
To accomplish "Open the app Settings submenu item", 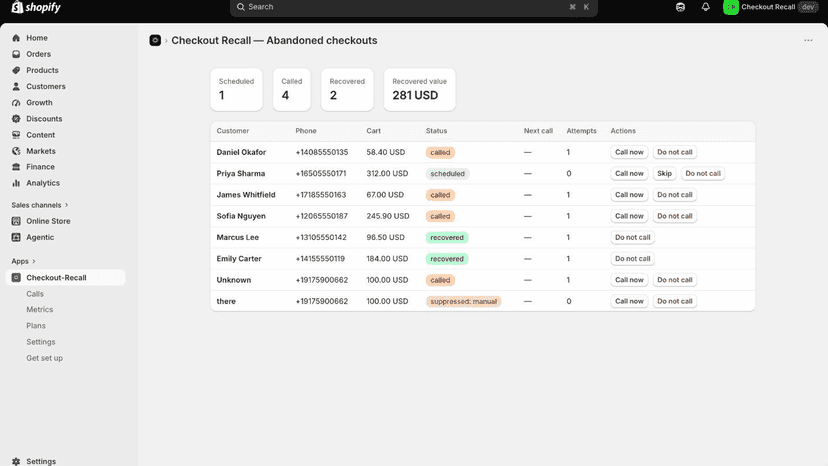I will [41, 342].
